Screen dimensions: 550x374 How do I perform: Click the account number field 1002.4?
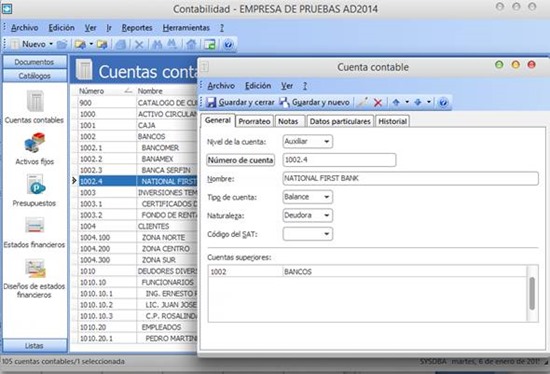[340, 160]
